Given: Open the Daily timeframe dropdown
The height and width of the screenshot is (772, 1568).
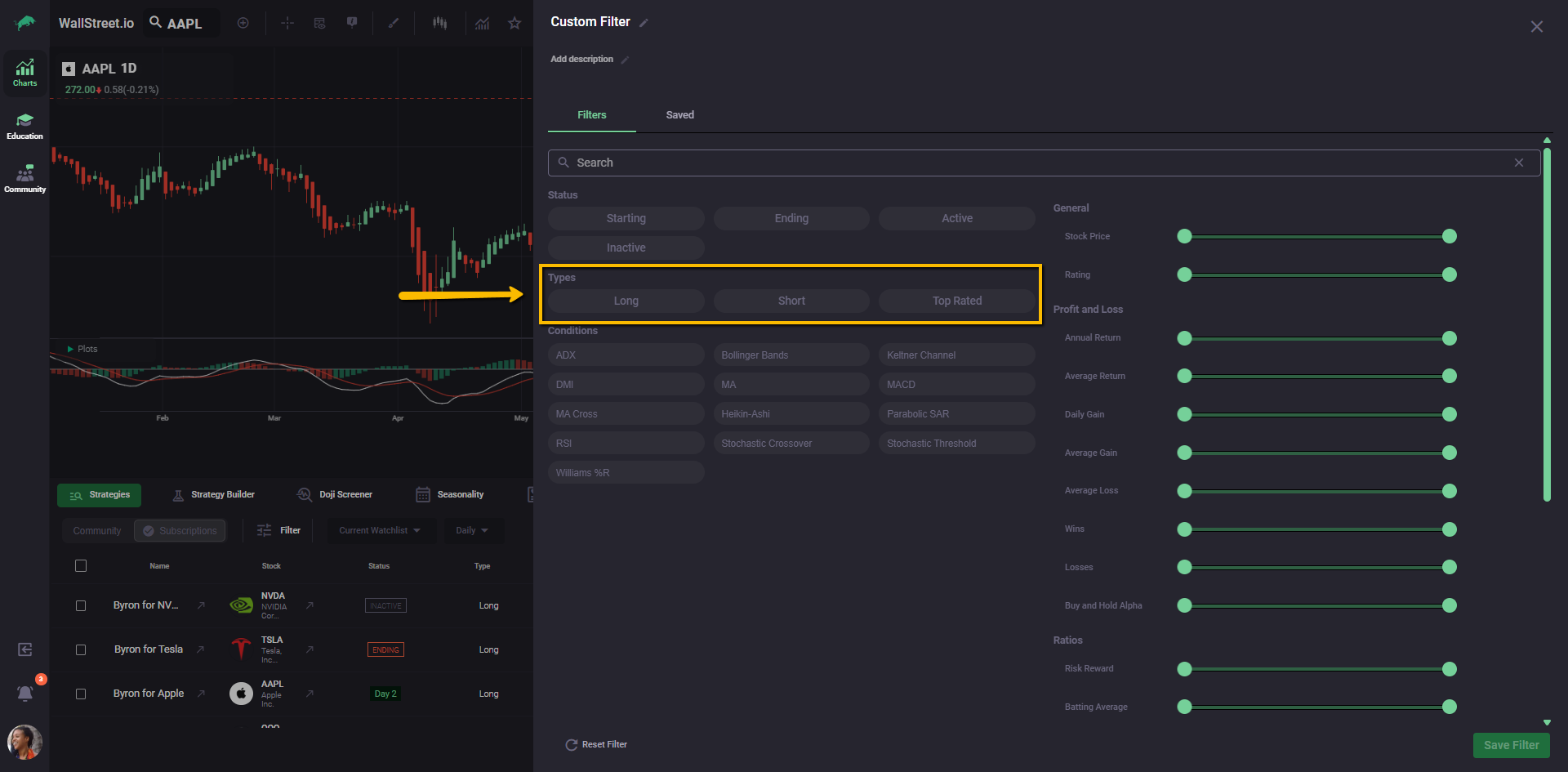Looking at the screenshot, I should pyautogui.click(x=472, y=530).
